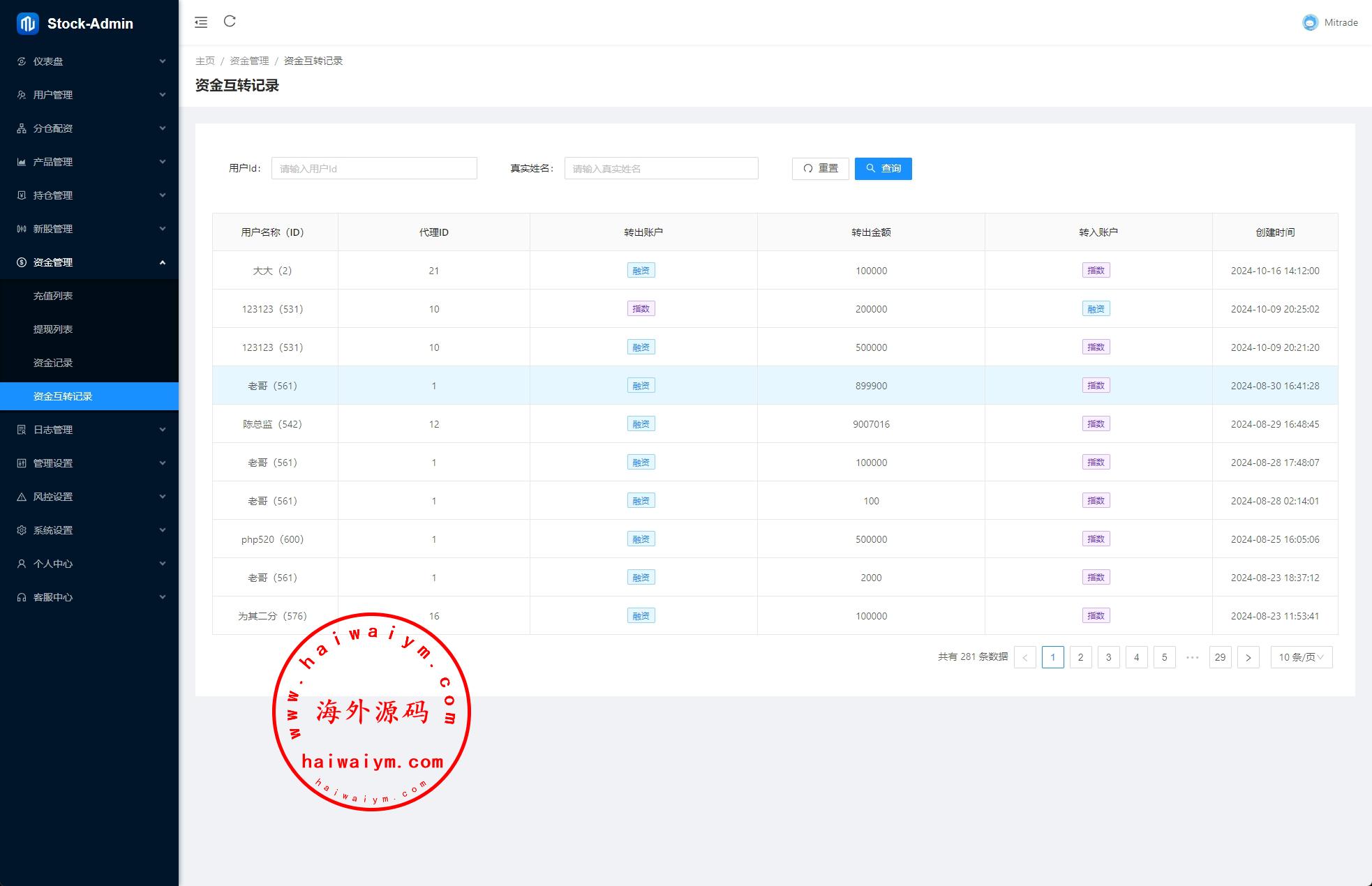This screenshot has width=1372, height=886.
Task: Click the 系统设置 gear icon in sidebar
Action: click(22, 530)
